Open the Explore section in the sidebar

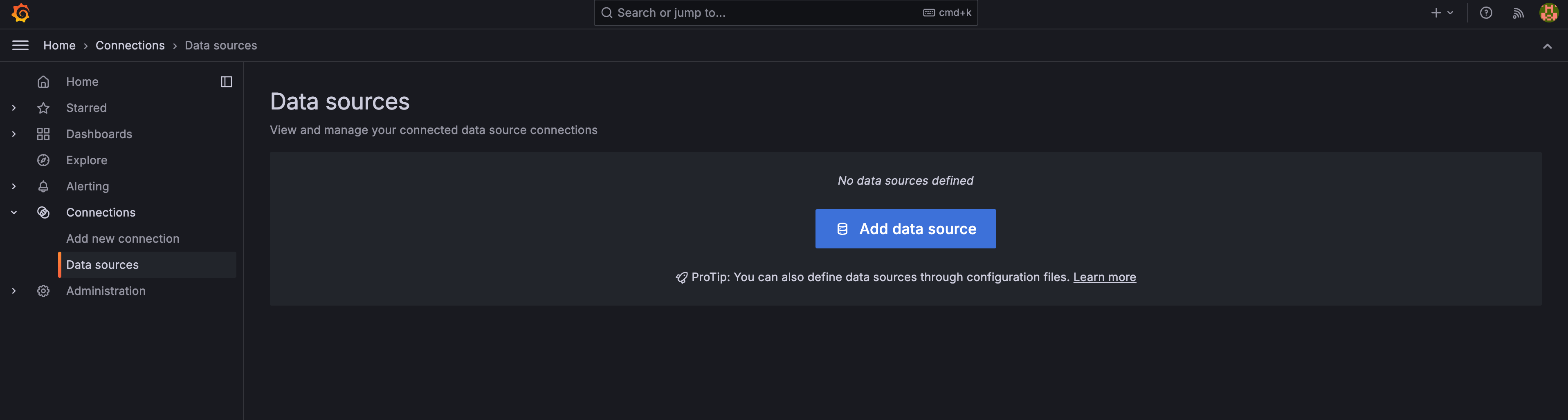click(86, 160)
